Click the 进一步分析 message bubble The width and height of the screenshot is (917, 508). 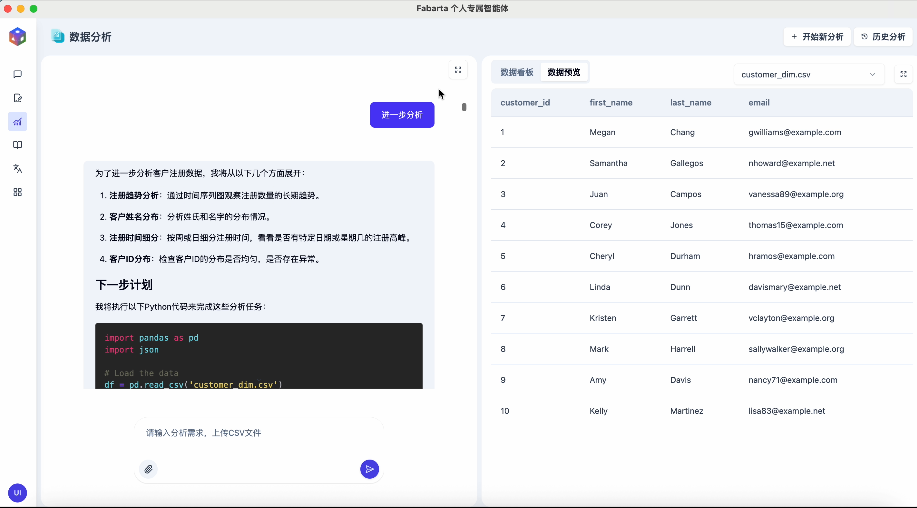coord(402,115)
